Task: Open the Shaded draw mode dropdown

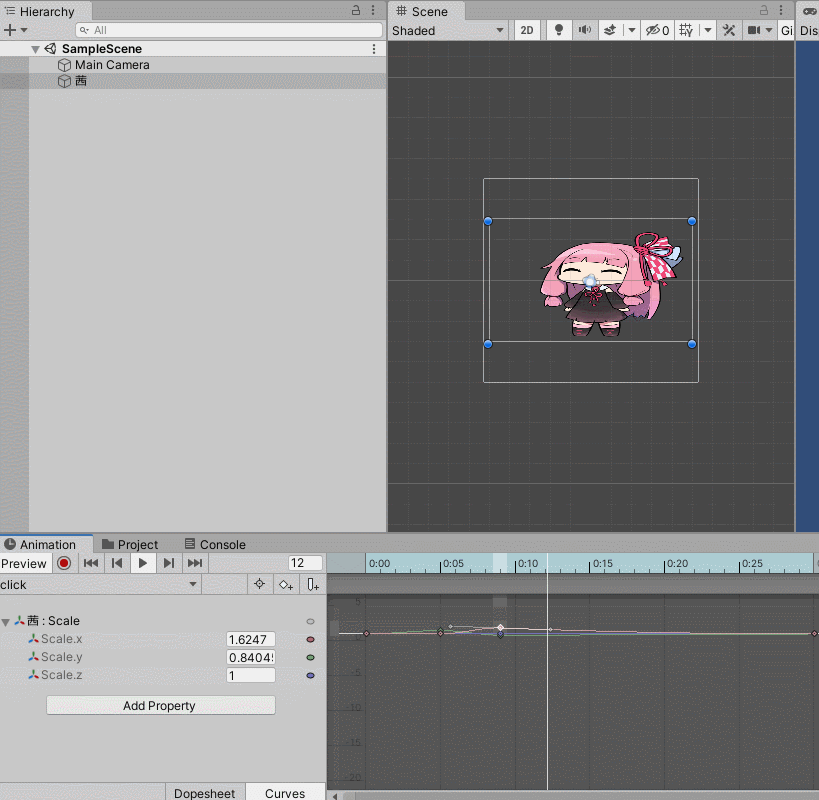Action: point(448,30)
